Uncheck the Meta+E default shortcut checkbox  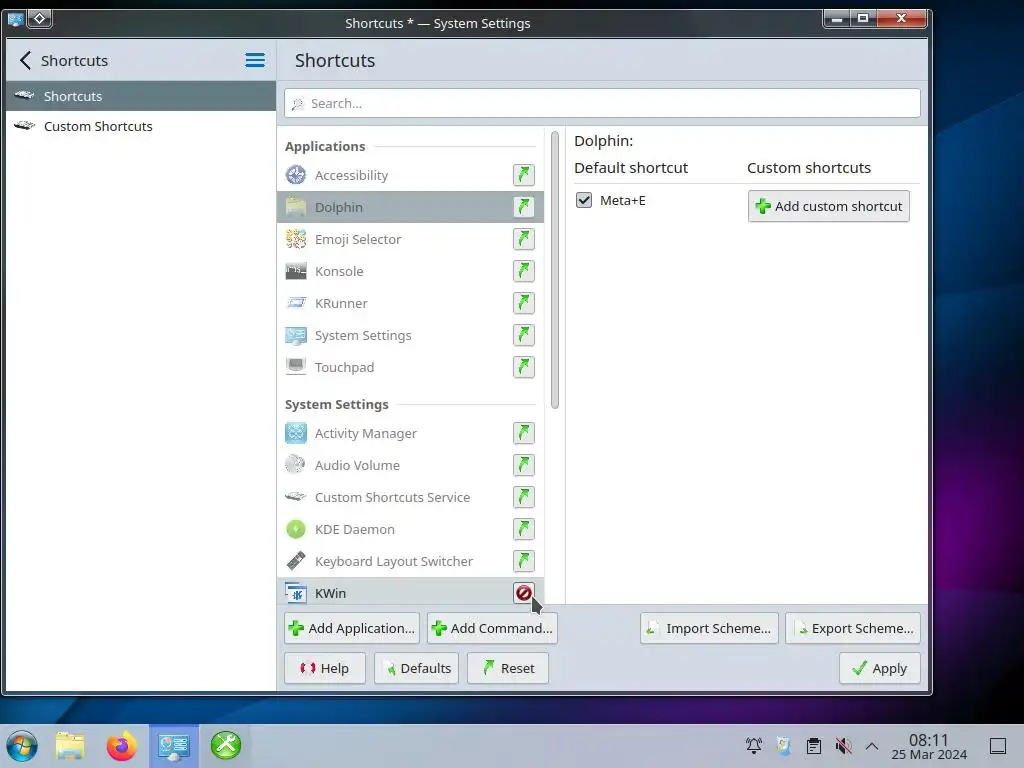(584, 200)
